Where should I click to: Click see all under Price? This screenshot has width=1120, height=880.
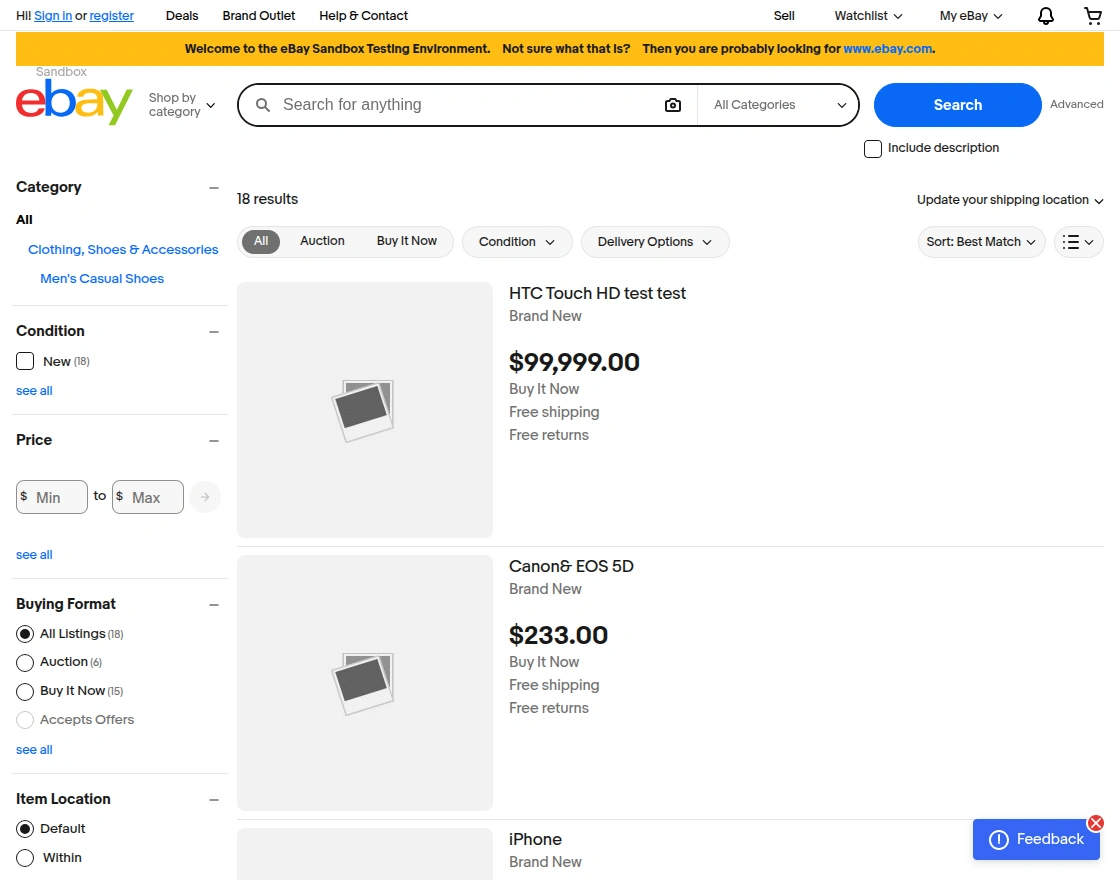pyautogui.click(x=34, y=555)
